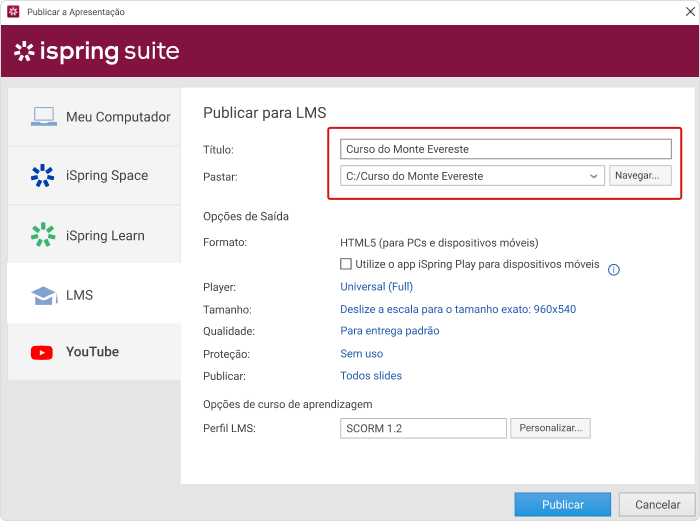
Task: Click the folder path text C:/Curso do Monte Evereste
Action: (x=415, y=176)
